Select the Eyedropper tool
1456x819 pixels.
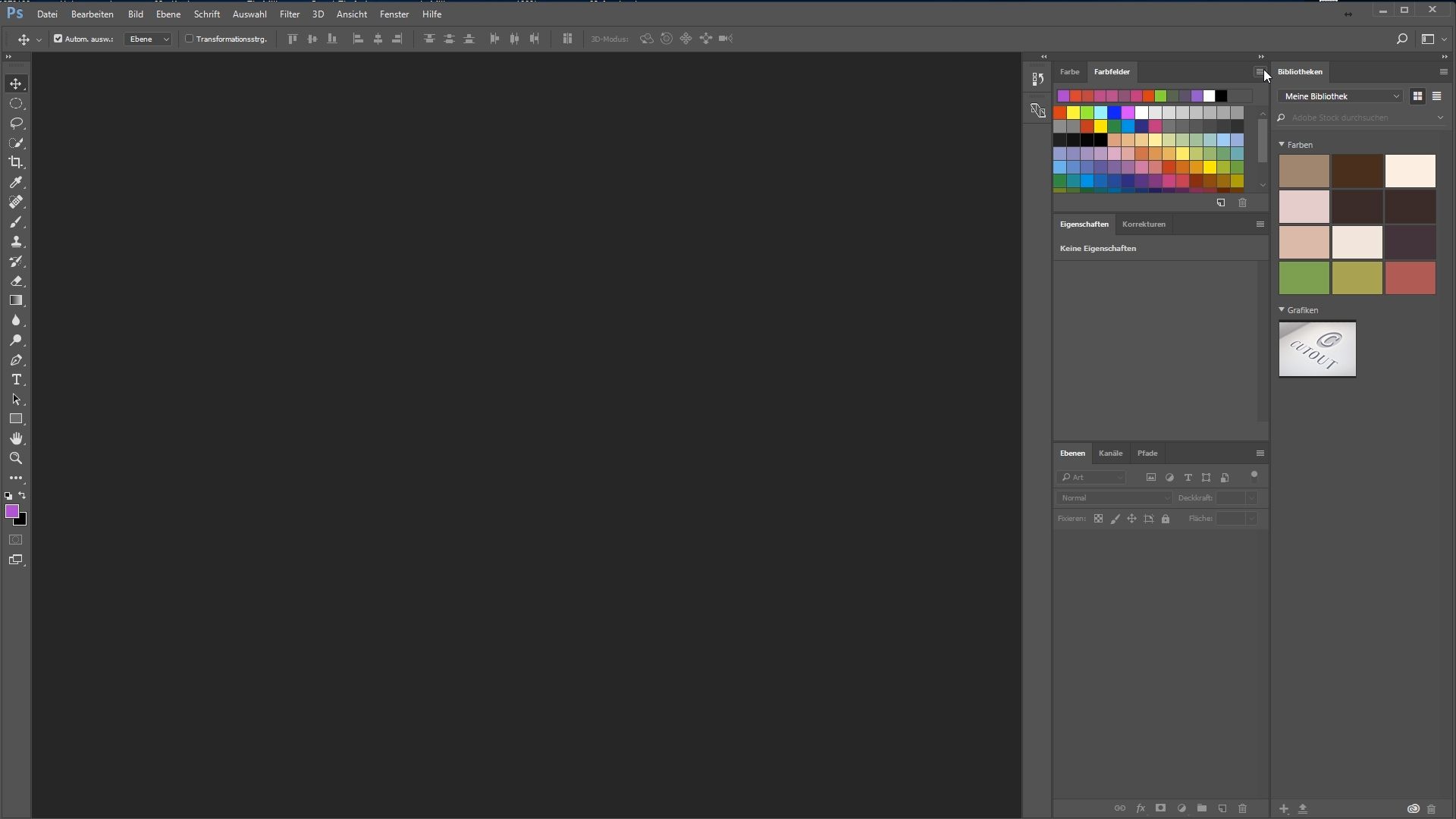click(16, 183)
